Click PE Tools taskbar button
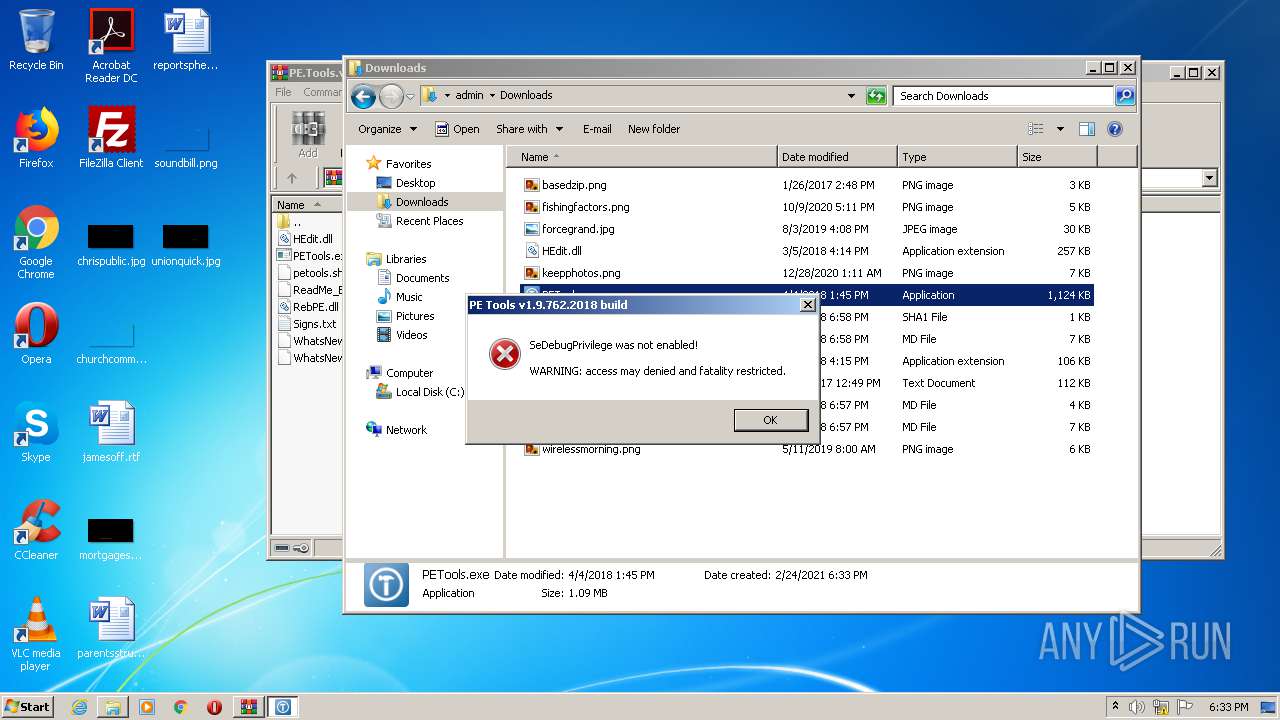Viewport: 1280px width, 720px height. pos(283,707)
